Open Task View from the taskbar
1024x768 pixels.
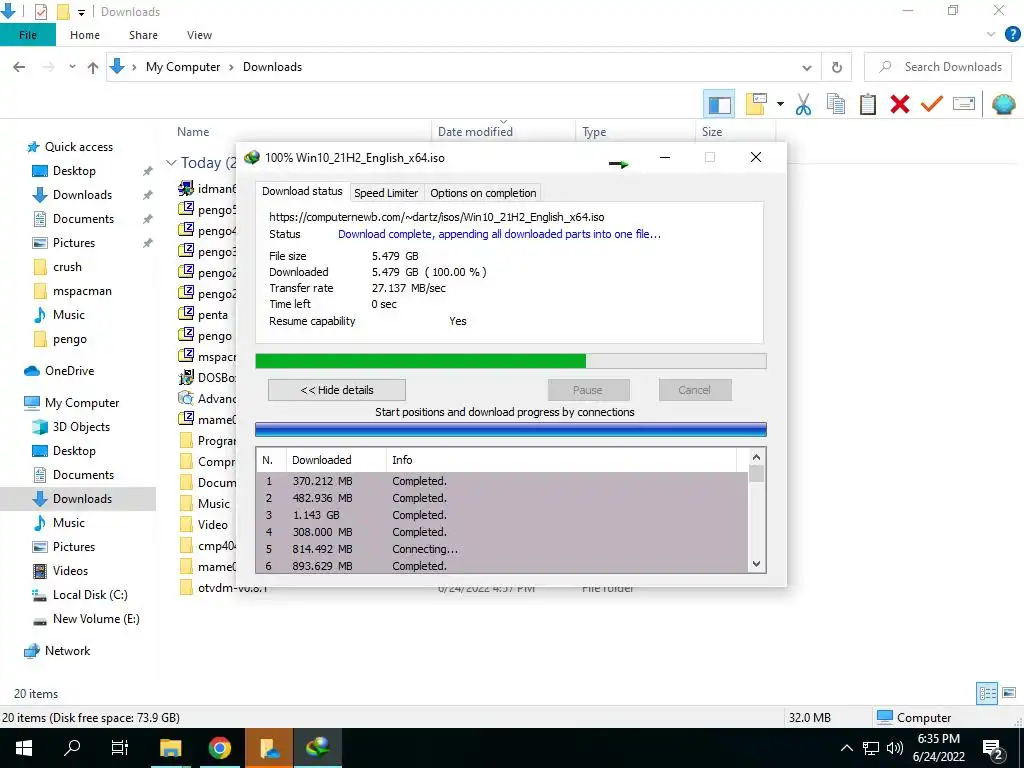[120, 748]
